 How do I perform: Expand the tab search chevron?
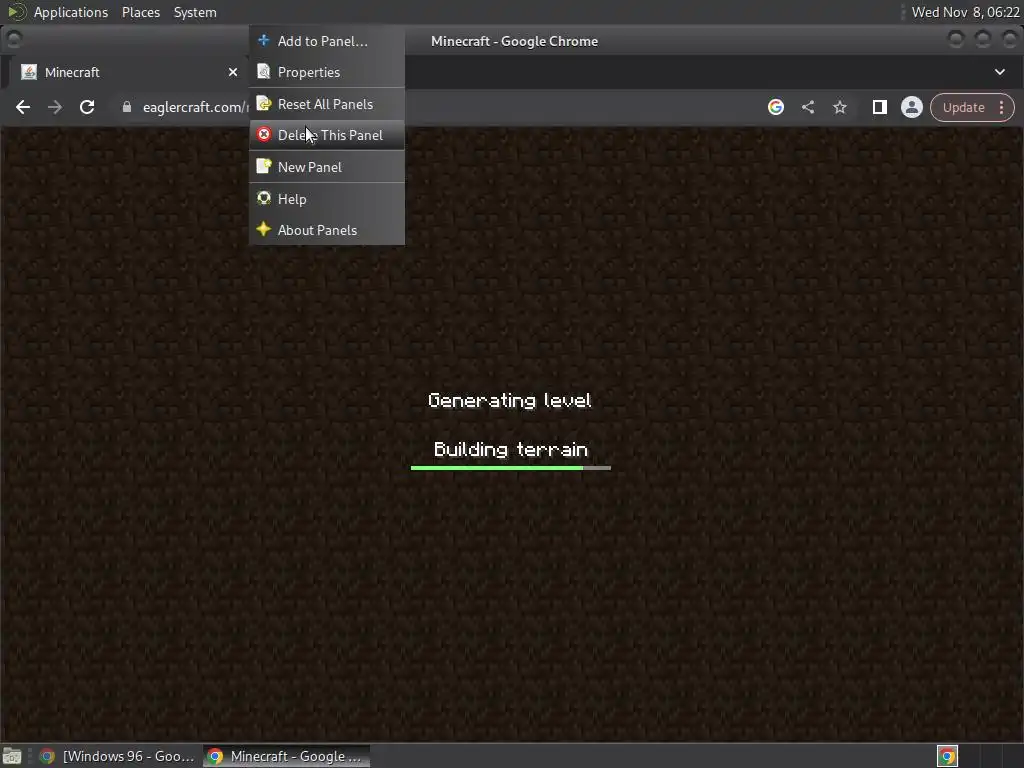[x=1000, y=72]
